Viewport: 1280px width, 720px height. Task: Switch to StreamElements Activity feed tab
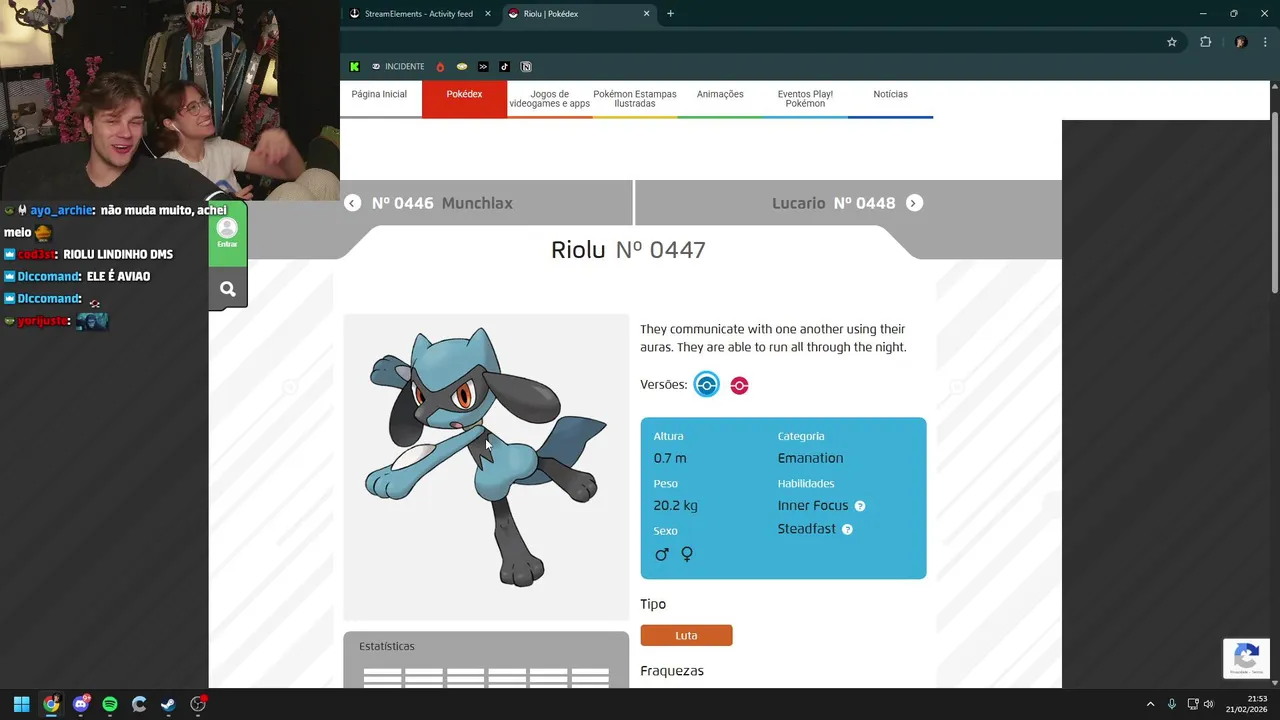(420, 14)
